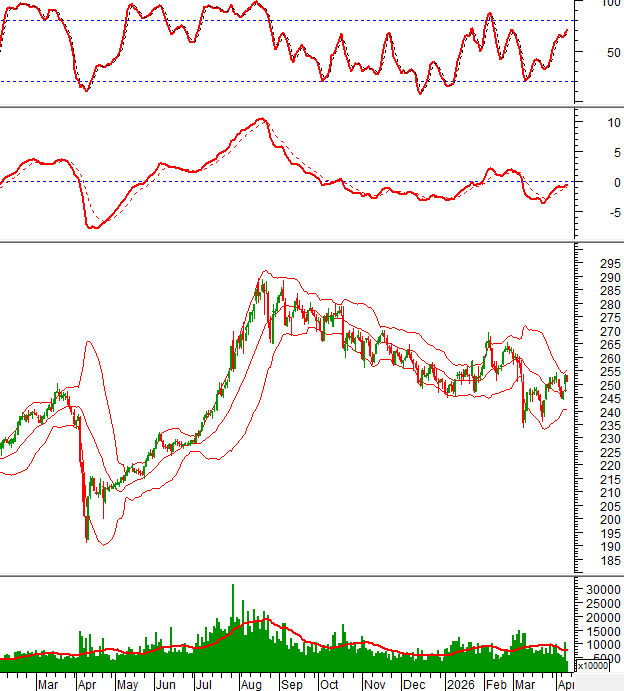Click the 295 price axis label
Image resolution: width=624 pixels, height=691 pixels.
pyautogui.click(x=596, y=264)
